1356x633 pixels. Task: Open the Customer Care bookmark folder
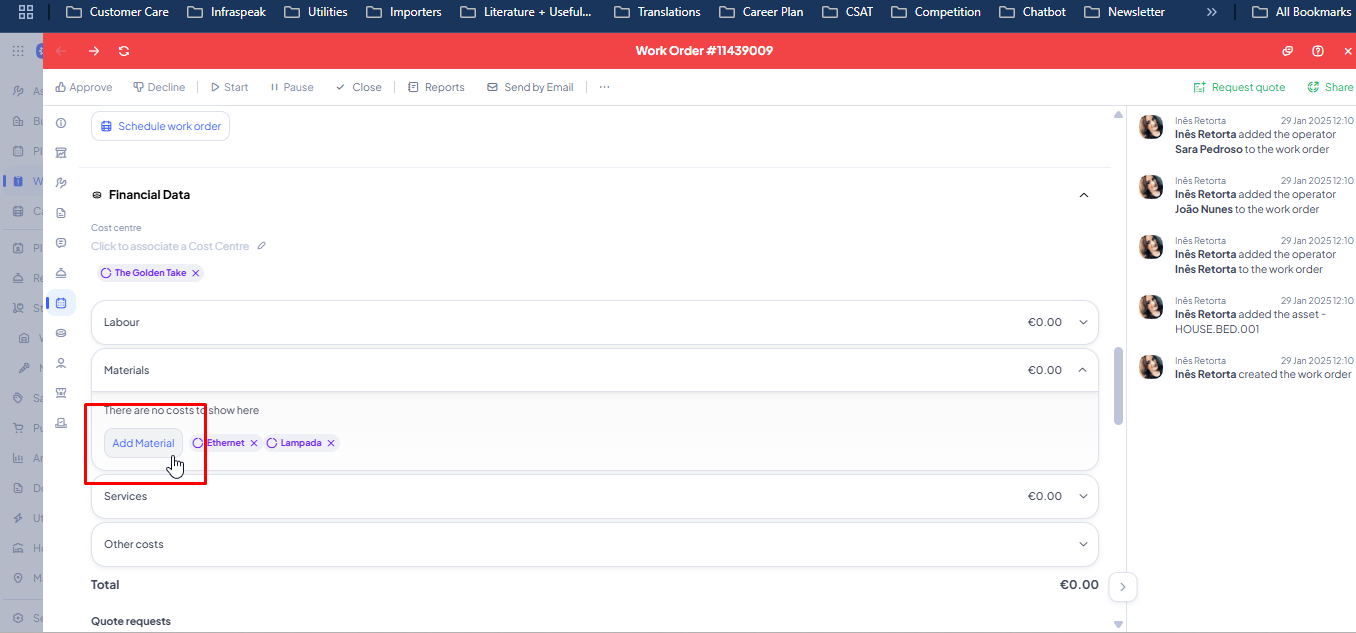(117, 12)
